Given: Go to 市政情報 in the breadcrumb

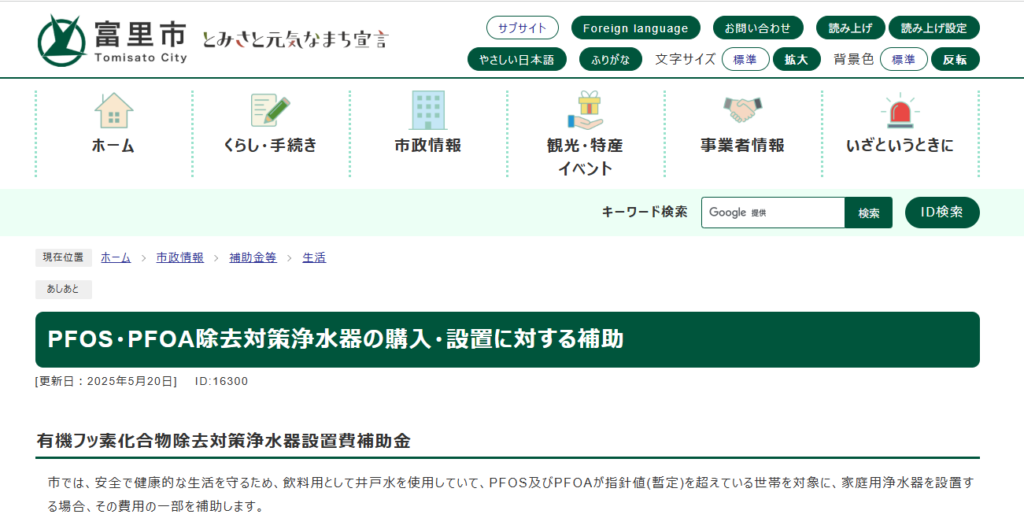Looking at the screenshot, I should click(x=180, y=258).
